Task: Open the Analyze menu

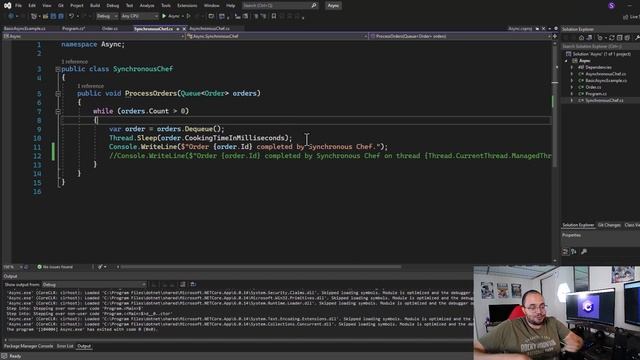Action: click(x=147, y=6)
